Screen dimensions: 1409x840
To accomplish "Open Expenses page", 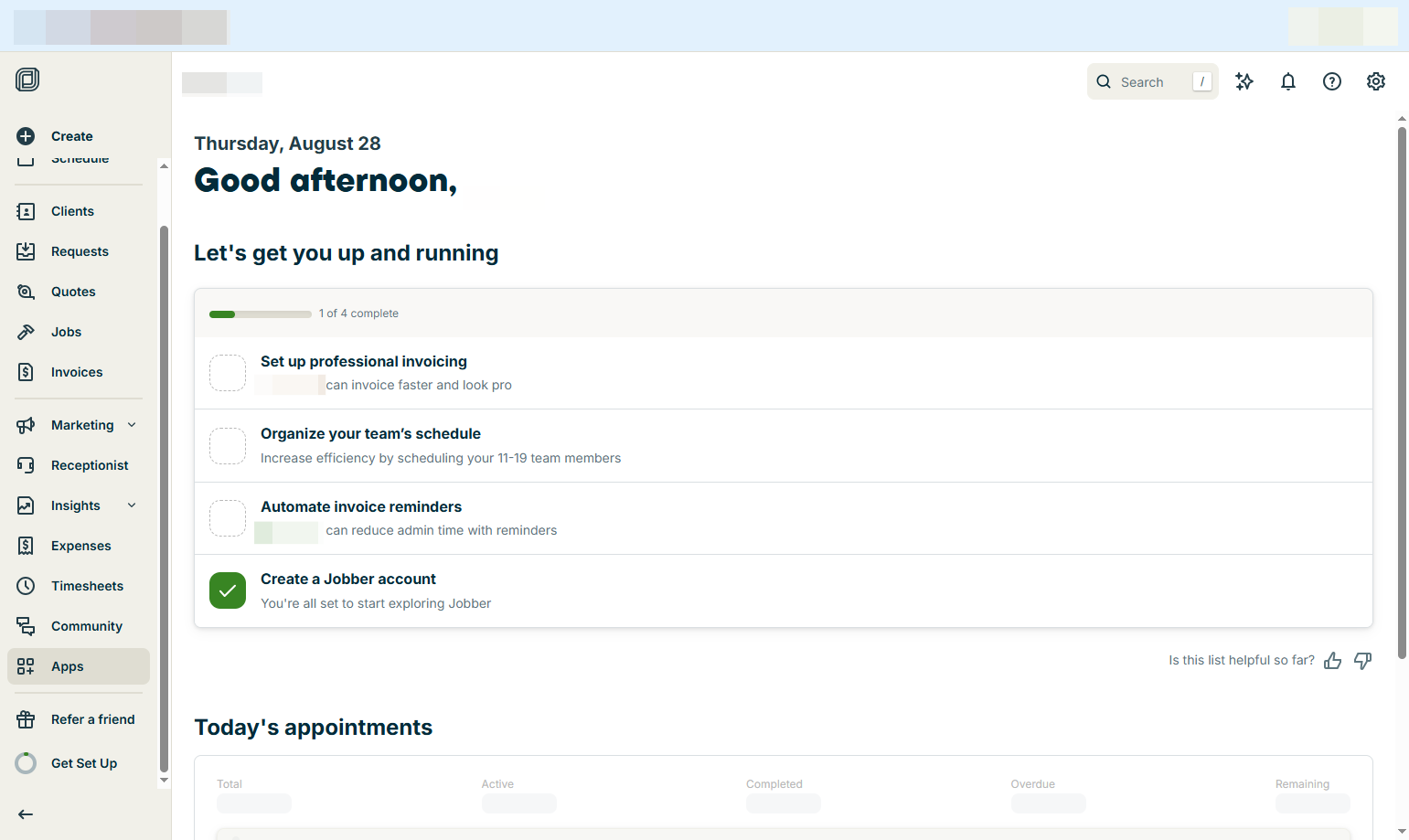I will click(79, 546).
